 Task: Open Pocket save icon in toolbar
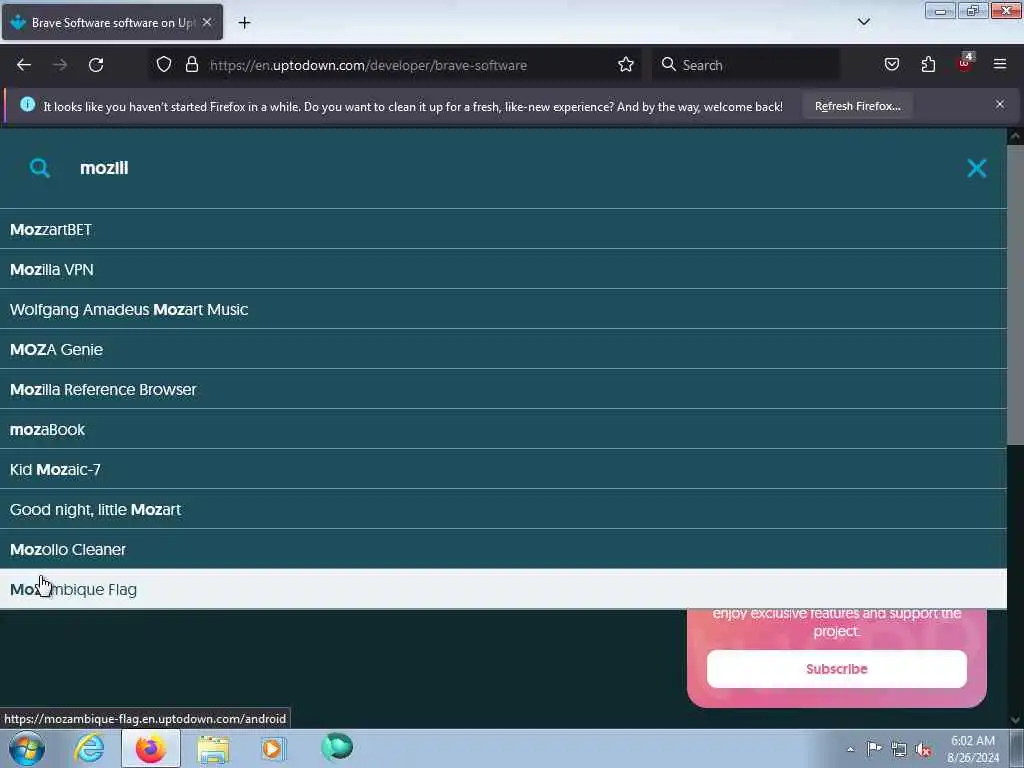pyautogui.click(x=891, y=65)
